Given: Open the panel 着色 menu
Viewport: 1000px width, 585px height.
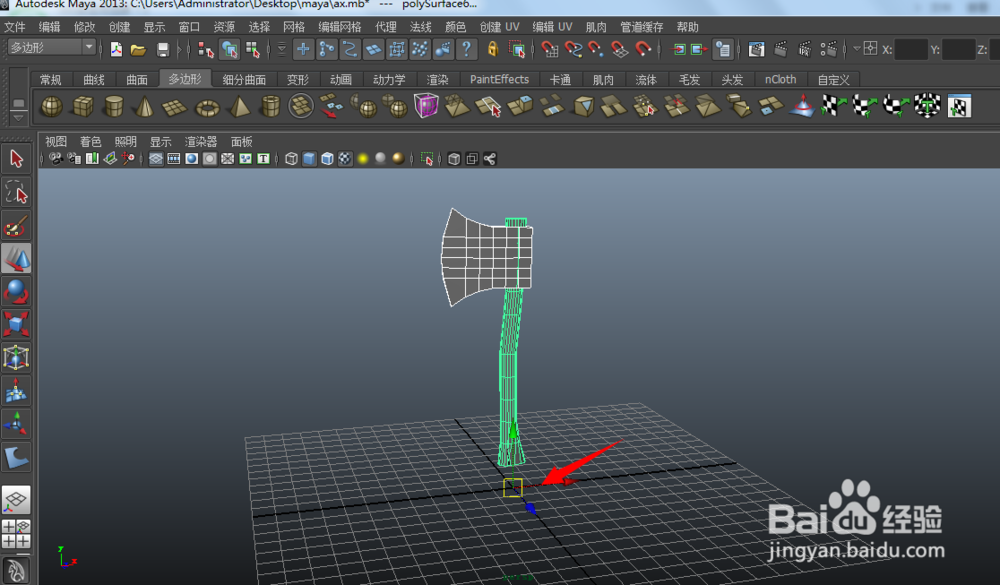Looking at the screenshot, I should (x=91, y=142).
